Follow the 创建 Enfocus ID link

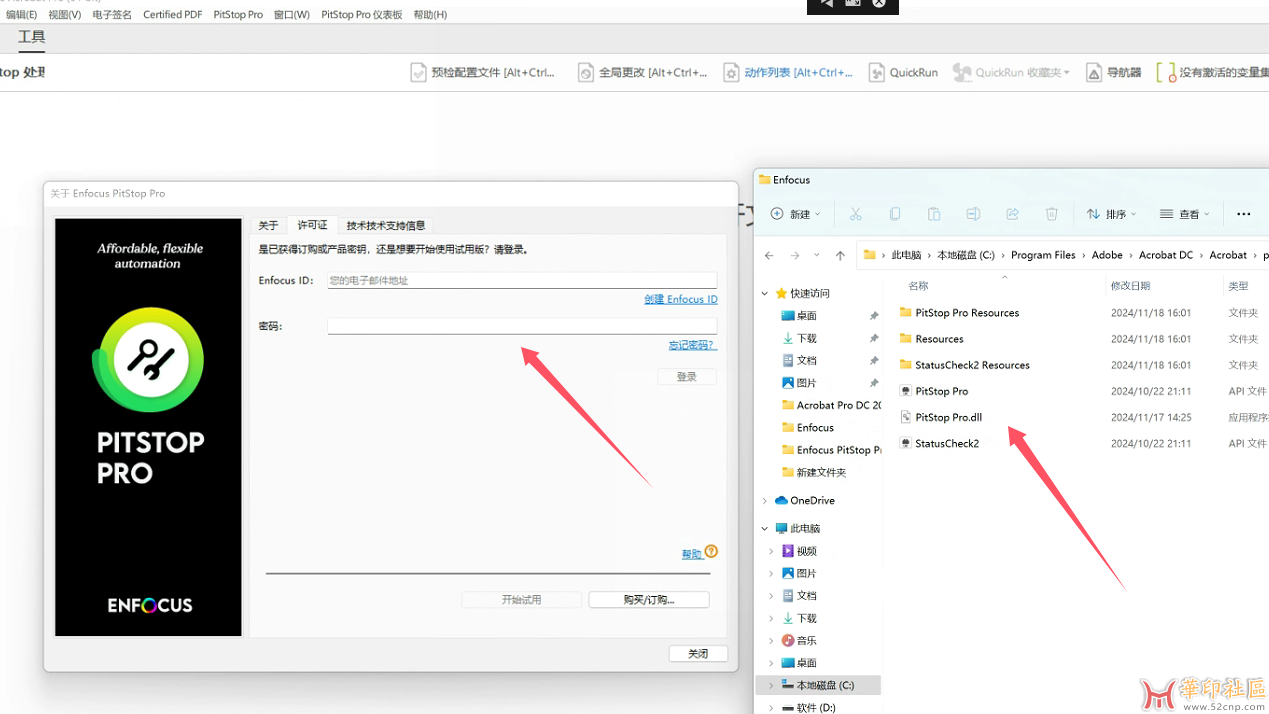tap(680, 299)
